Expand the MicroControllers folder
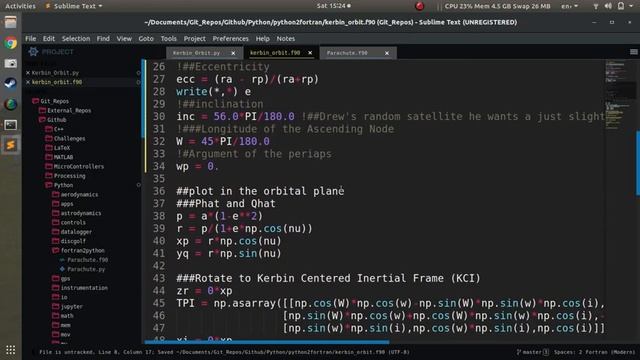The width and height of the screenshot is (640, 360). coord(75,167)
